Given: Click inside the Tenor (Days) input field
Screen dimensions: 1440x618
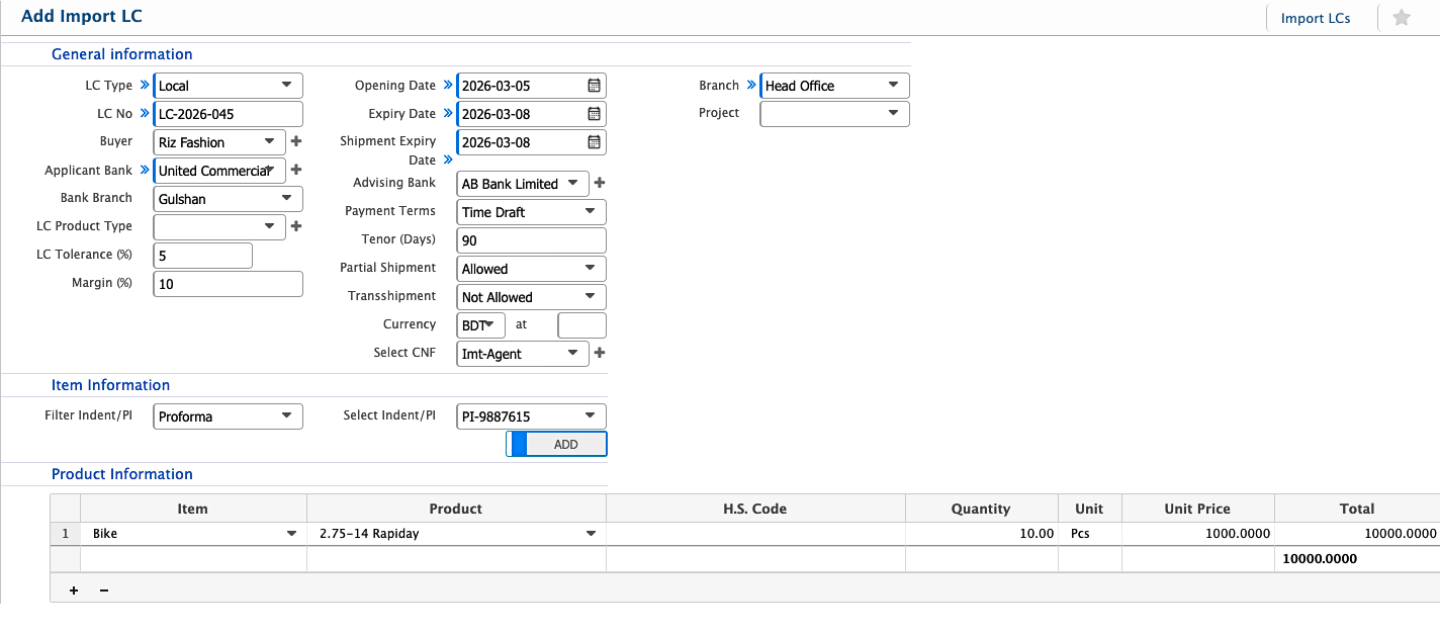Looking at the screenshot, I should [x=530, y=240].
